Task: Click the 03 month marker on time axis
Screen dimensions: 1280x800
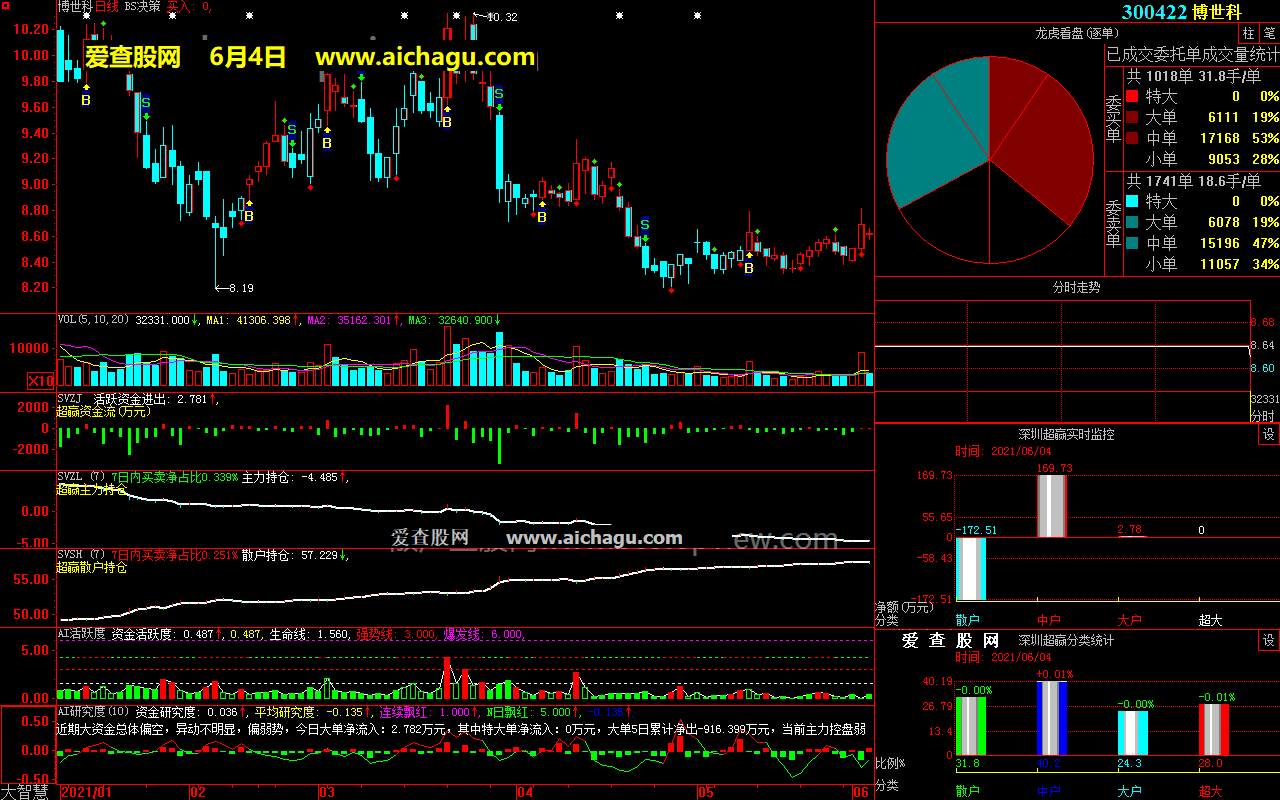Action: point(327,792)
